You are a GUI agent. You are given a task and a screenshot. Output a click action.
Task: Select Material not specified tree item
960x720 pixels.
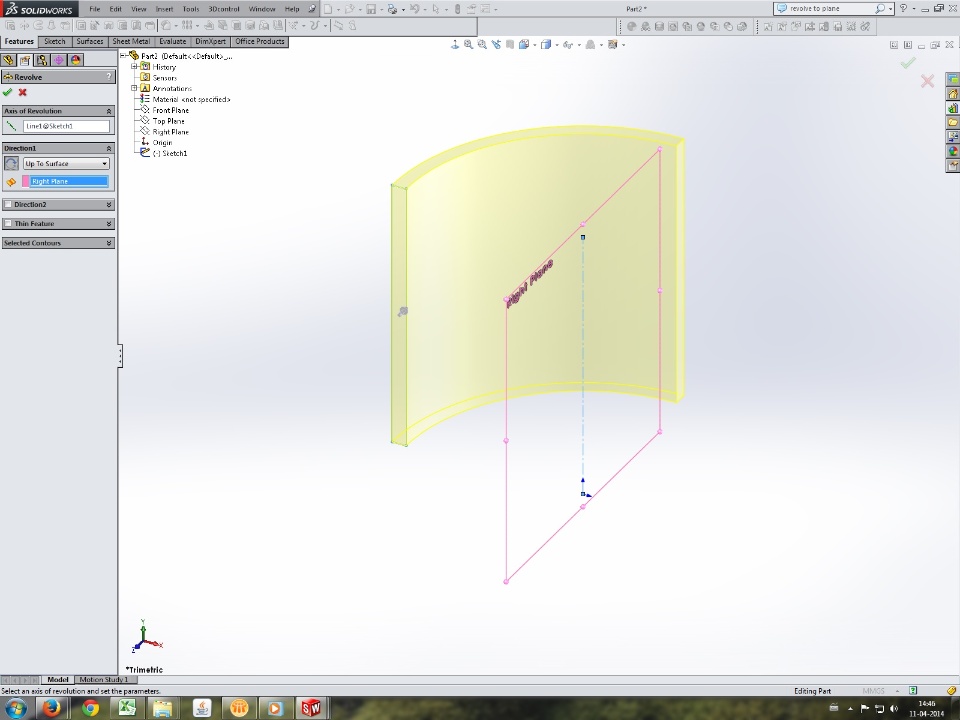191,99
